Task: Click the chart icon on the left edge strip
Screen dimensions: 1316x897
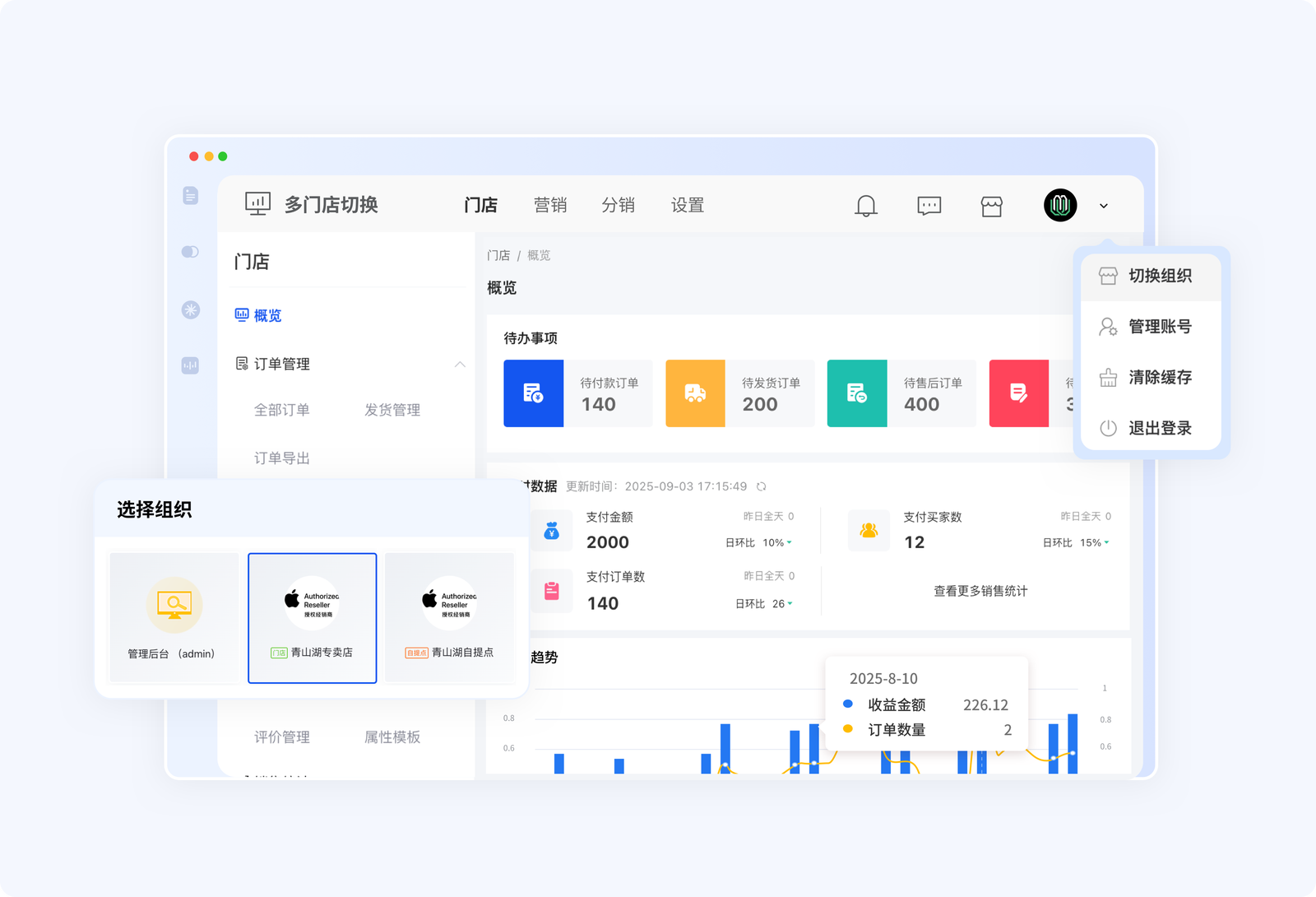Action: coord(190,365)
